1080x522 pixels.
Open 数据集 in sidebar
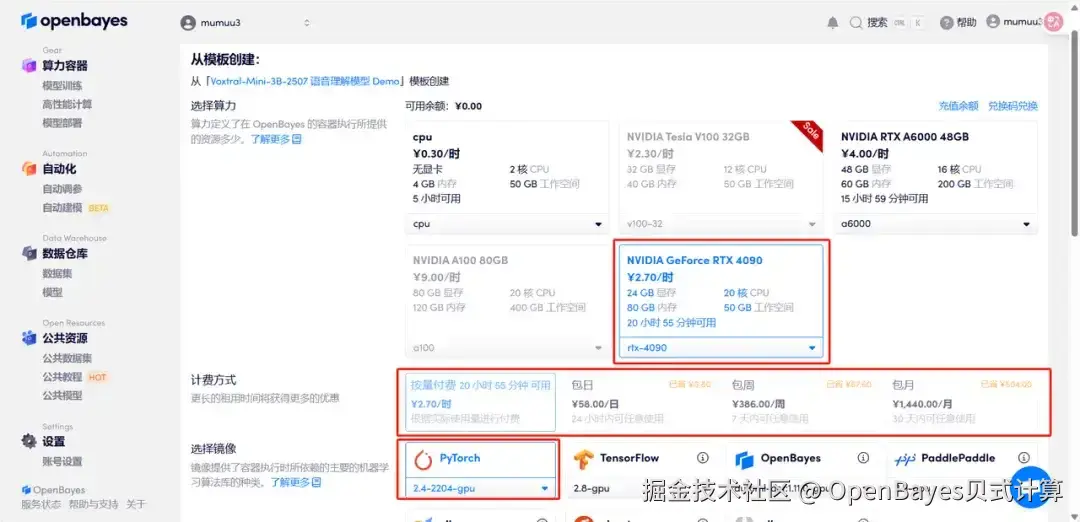tap(57, 273)
